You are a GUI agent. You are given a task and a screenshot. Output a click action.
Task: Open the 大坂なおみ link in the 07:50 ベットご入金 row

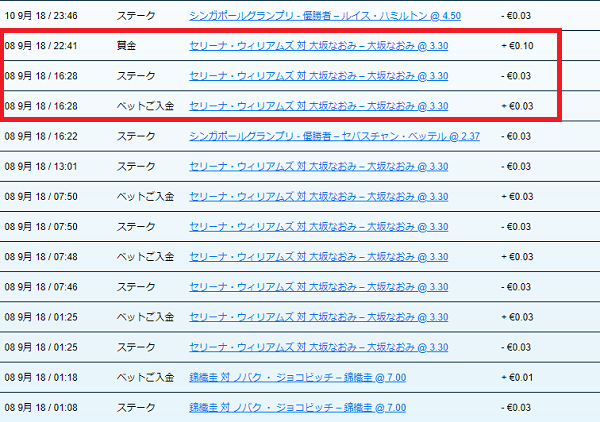(x=319, y=197)
